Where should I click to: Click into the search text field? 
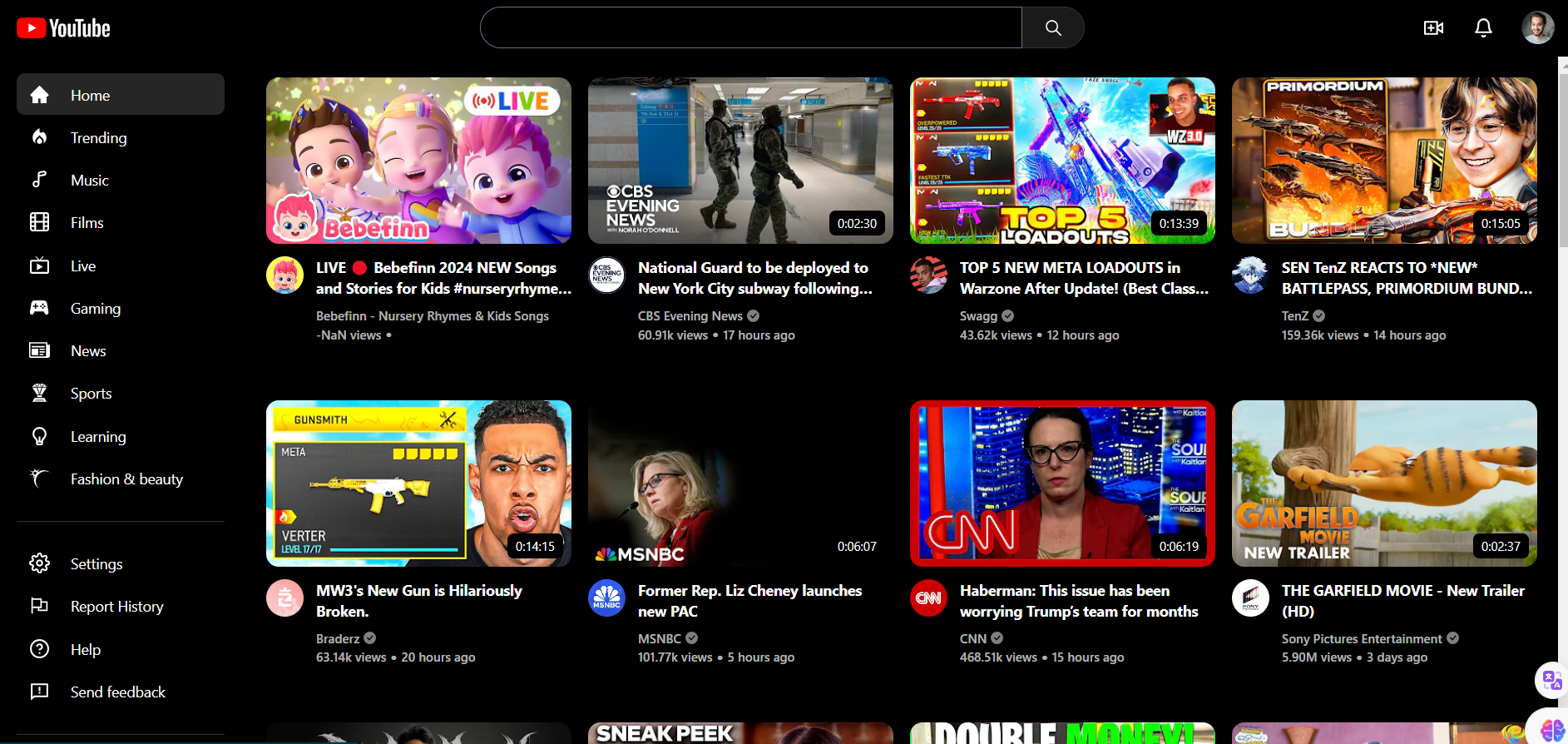(x=750, y=28)
